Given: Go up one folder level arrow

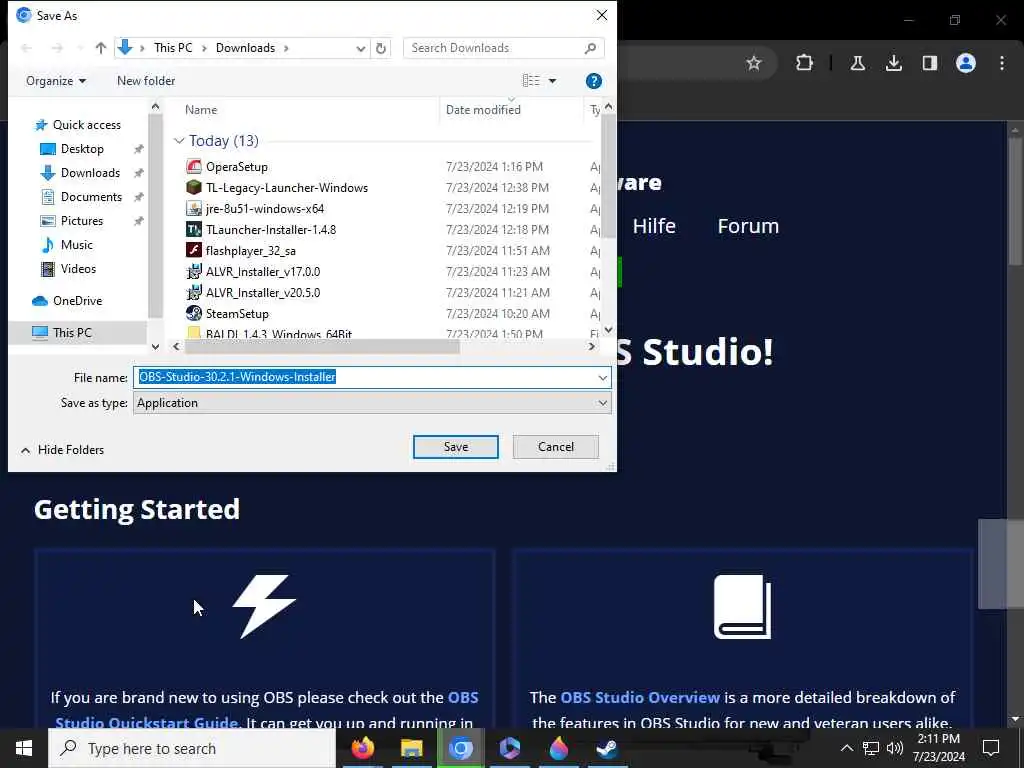Looking at the screenshot, I should click(x=101, y=48).
